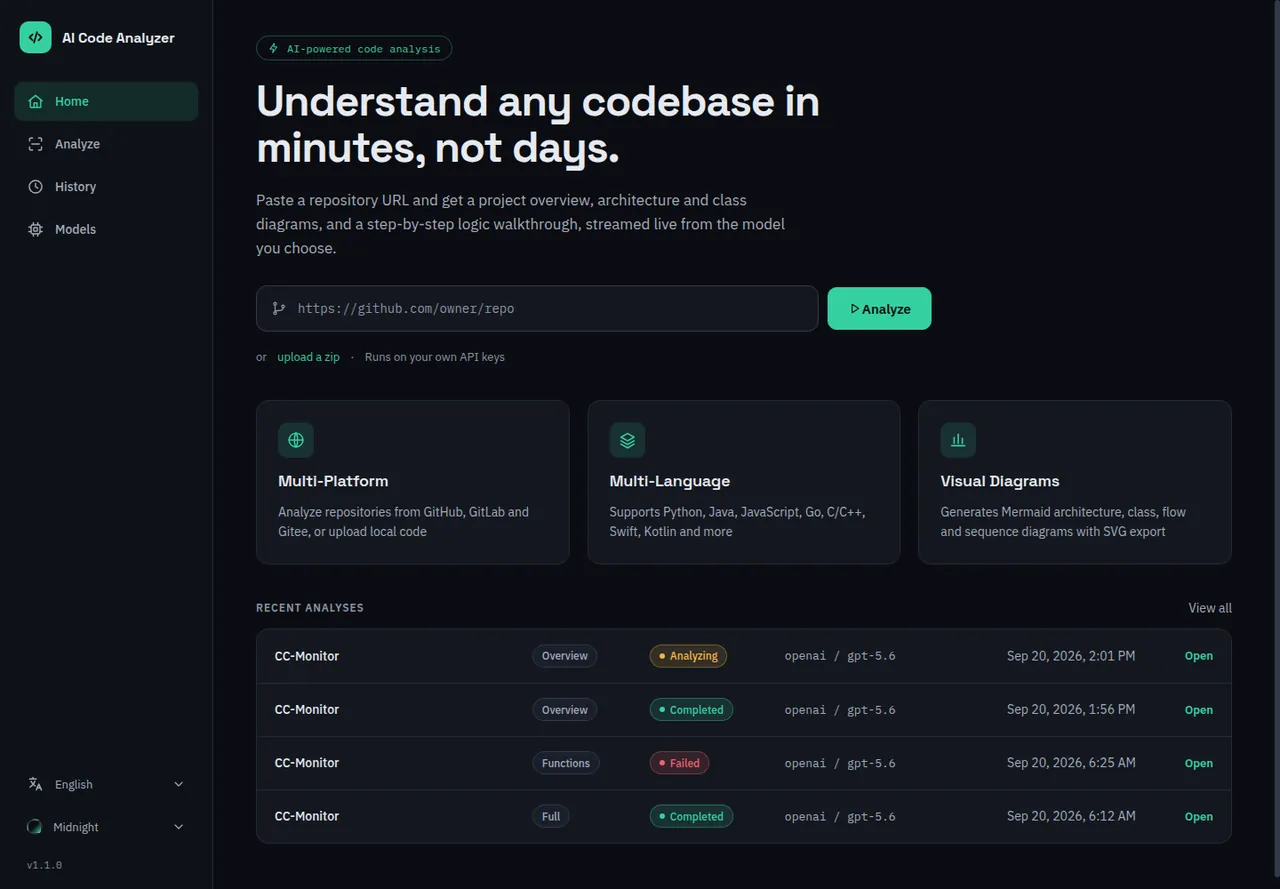Click the Models chip icon in sidebar
Viewport: 1280px width, 889px height.
[36, 229]
